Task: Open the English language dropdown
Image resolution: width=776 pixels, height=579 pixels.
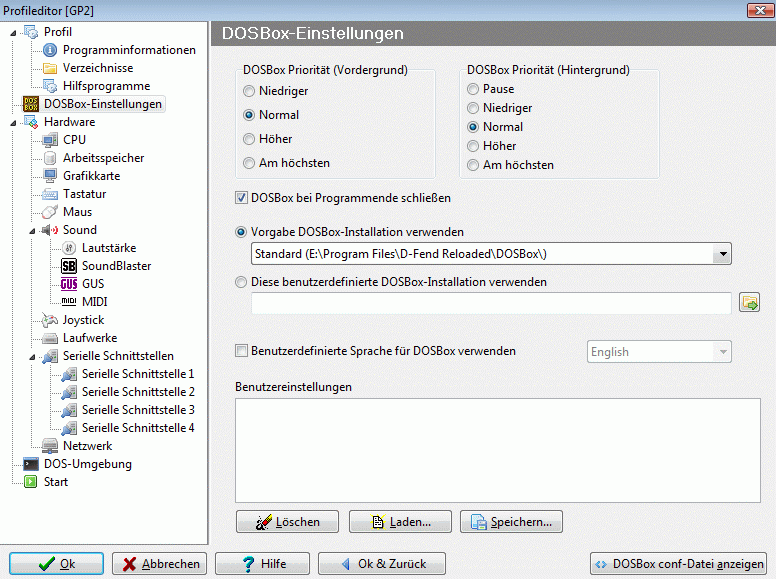Action: [723, 352]
